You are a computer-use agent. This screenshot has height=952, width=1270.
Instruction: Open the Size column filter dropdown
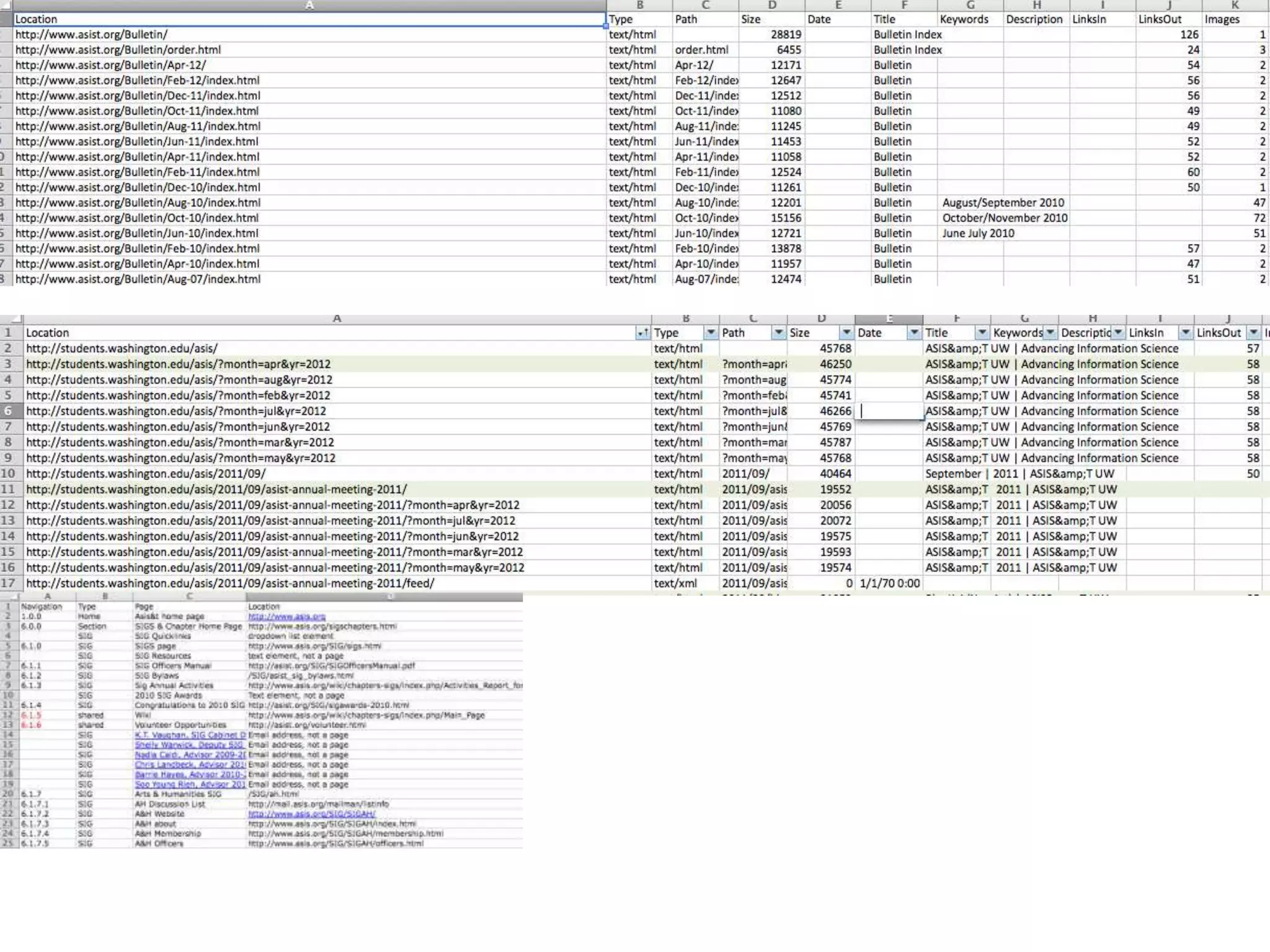[846, 333]
